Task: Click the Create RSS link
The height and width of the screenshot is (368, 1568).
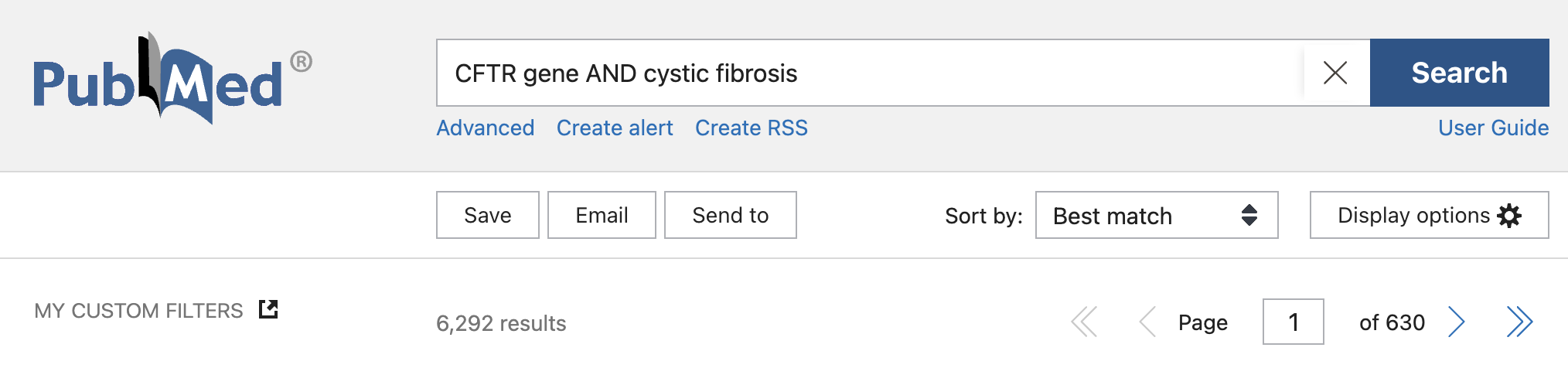Action: point(751,128)
